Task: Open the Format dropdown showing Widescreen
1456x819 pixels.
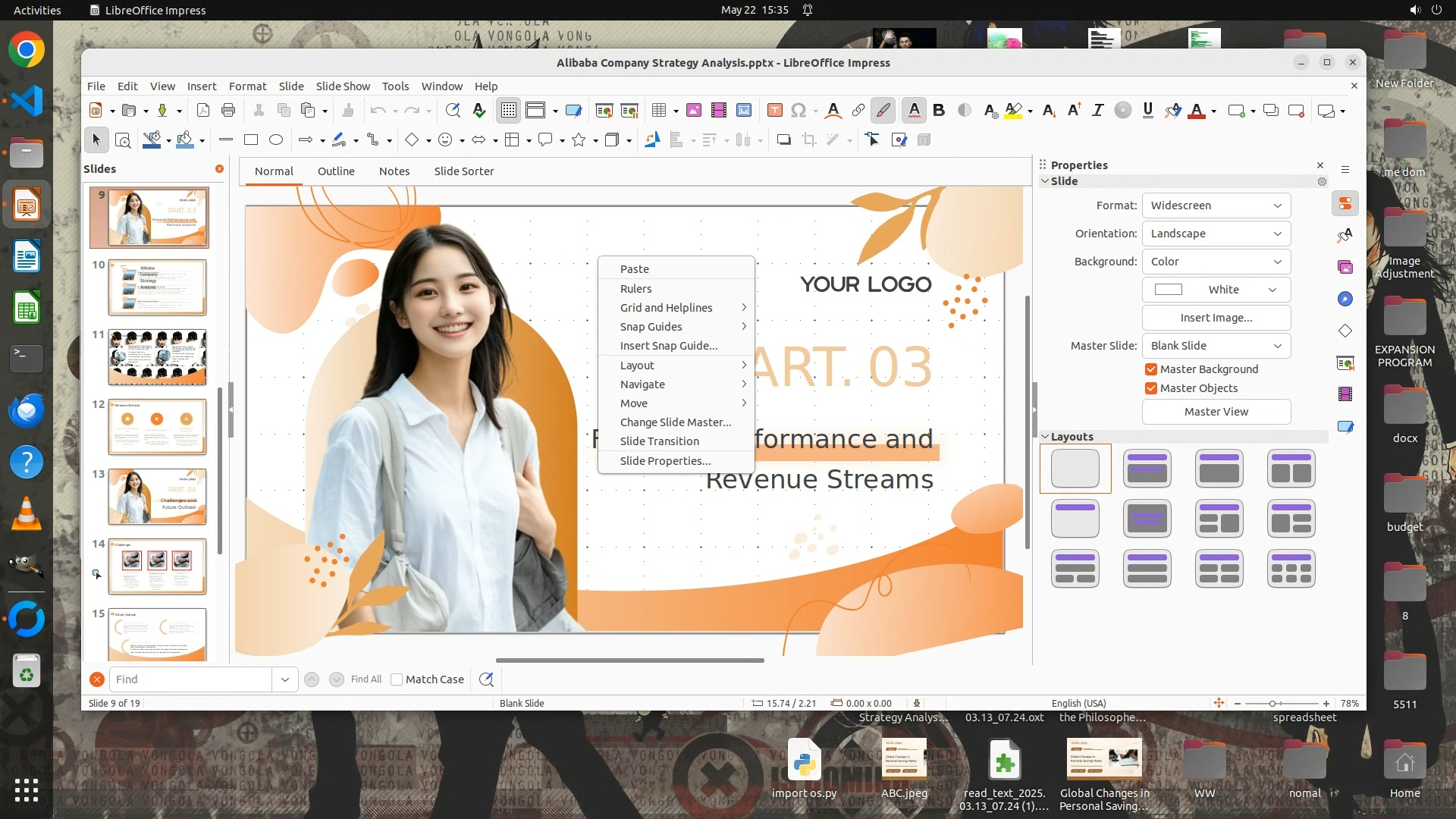Action: pyautogui.click(x=1216, y=206)
